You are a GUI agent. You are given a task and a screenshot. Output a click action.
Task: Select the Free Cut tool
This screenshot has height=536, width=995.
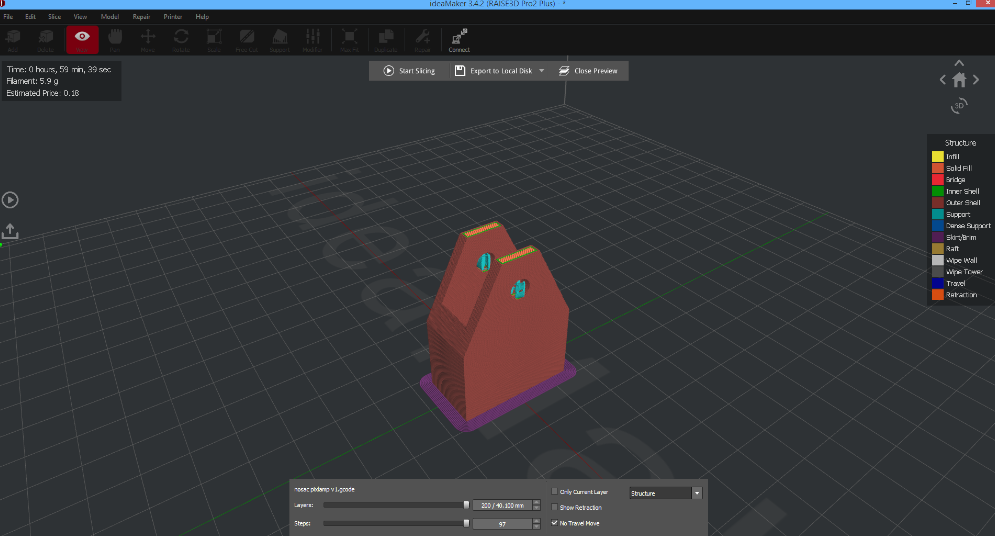click(247, 39)
